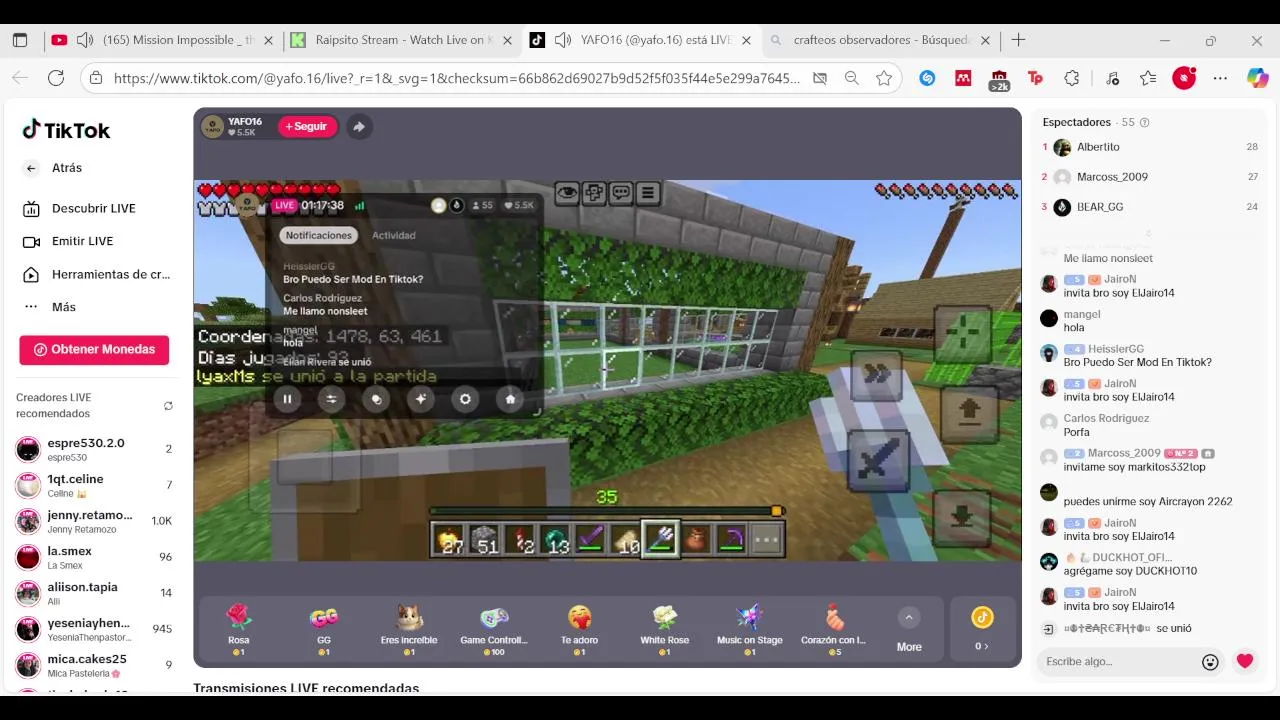
Task: Open the YAFO16 profile avatar
Action: (212, 127)
